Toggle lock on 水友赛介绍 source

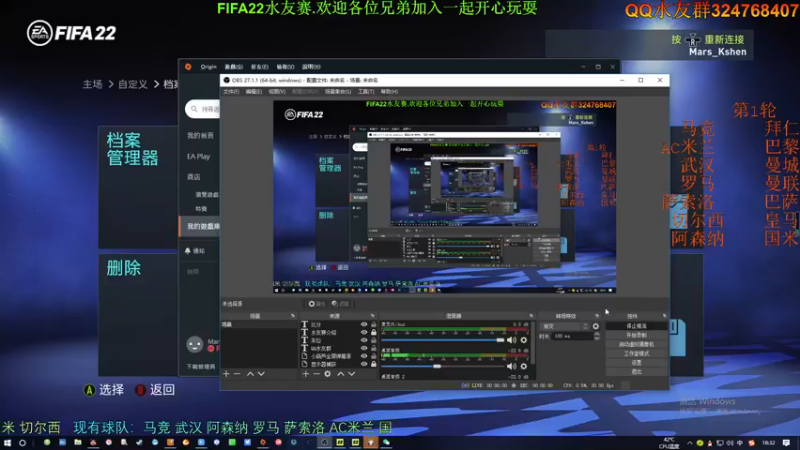coord(373,333)
